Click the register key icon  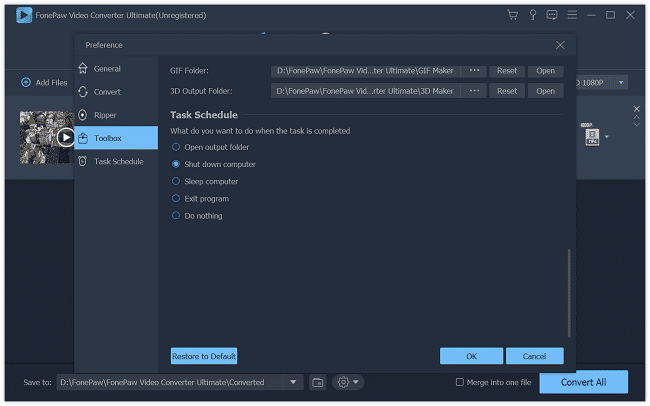point(533,15)
